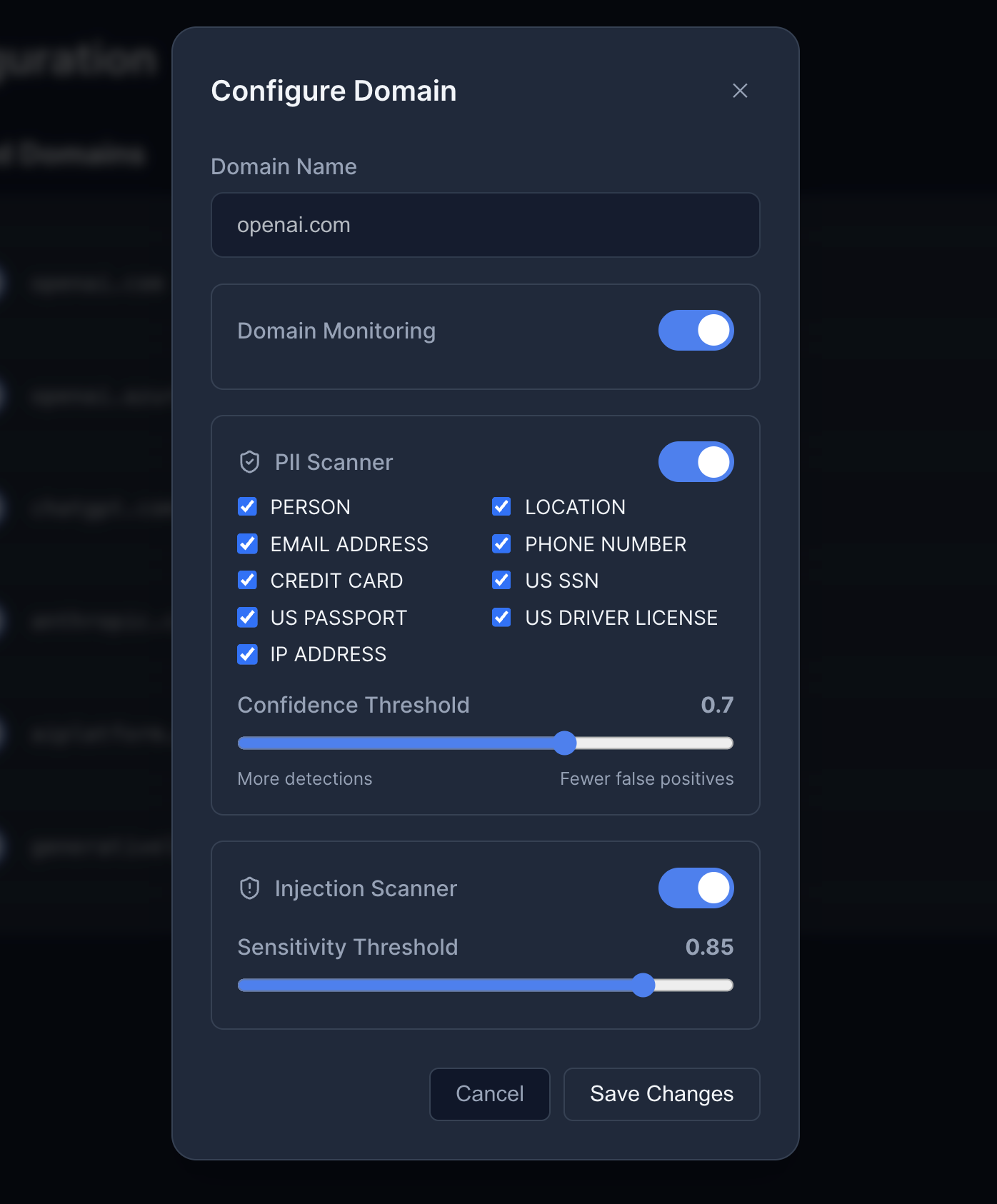The height and width of the screenshot is (1204, 997).
Task: Uncheck the PERSON detection type
Action: click(x=247, y=506)
